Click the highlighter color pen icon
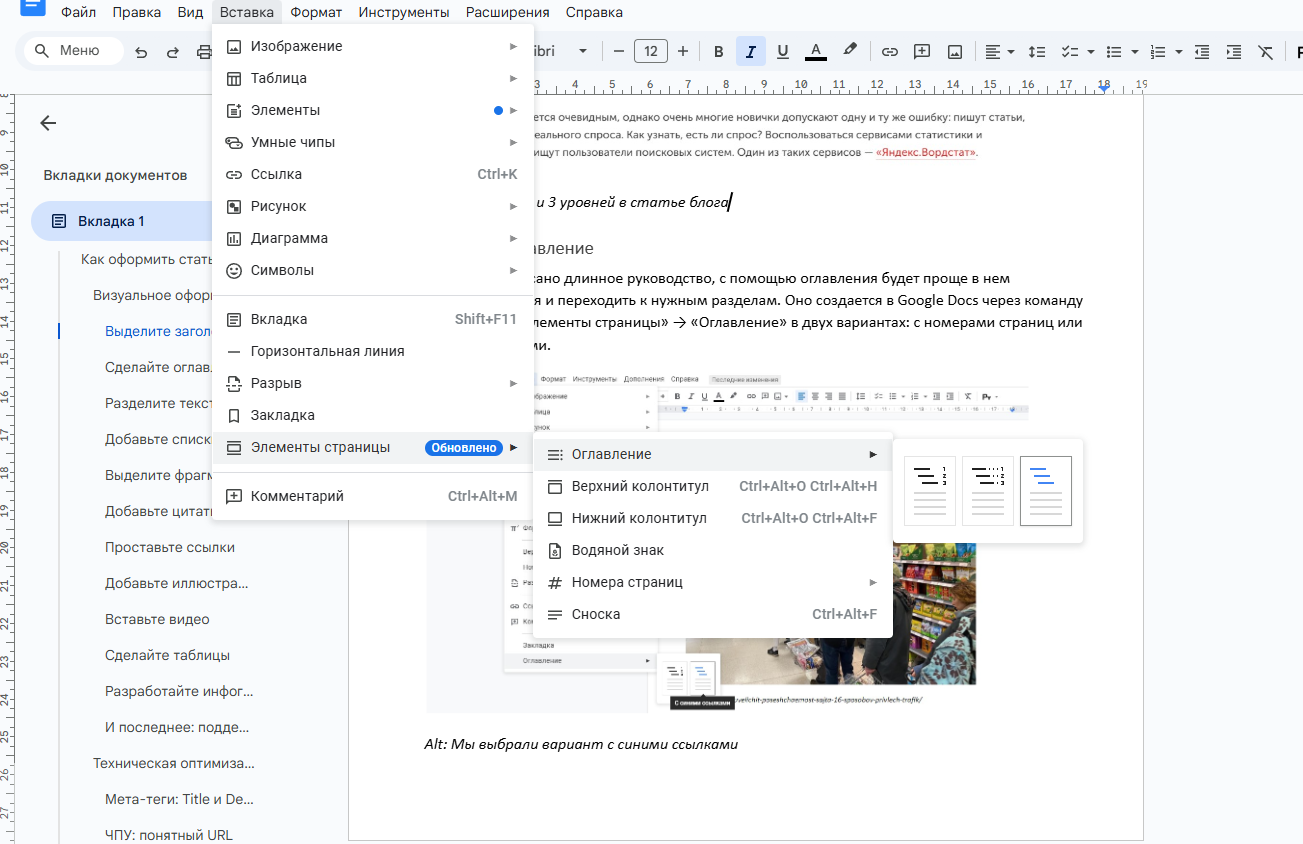Image resolution: width=1303 pixels, height=844 pixels. coord(850,51)
